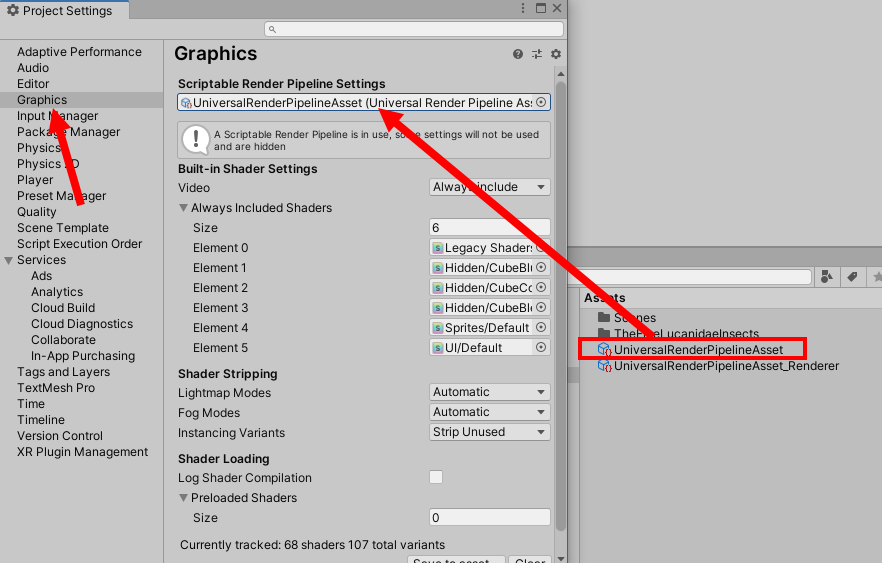
Task: Open the Graphics settings gear menu
Action: coord(556,54)
